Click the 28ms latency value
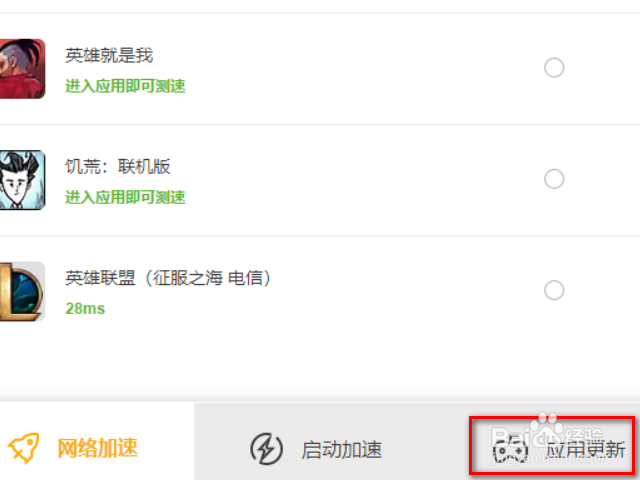The height and width of the screenshot is (480, 640). (85, 309)
